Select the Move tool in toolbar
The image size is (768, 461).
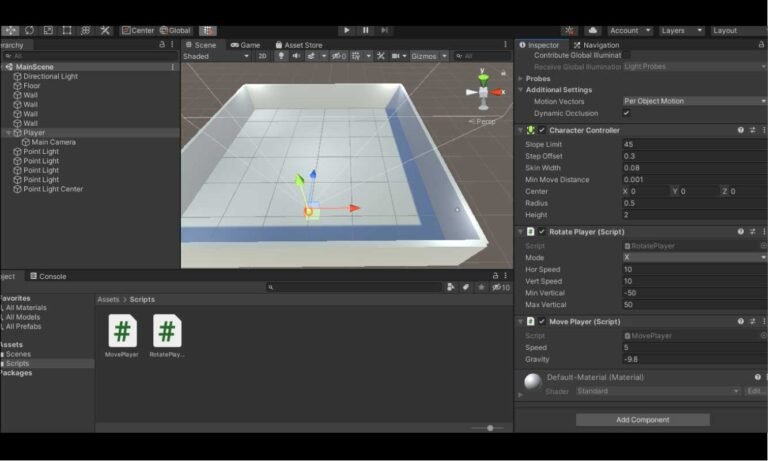click(x=10, y=30)
